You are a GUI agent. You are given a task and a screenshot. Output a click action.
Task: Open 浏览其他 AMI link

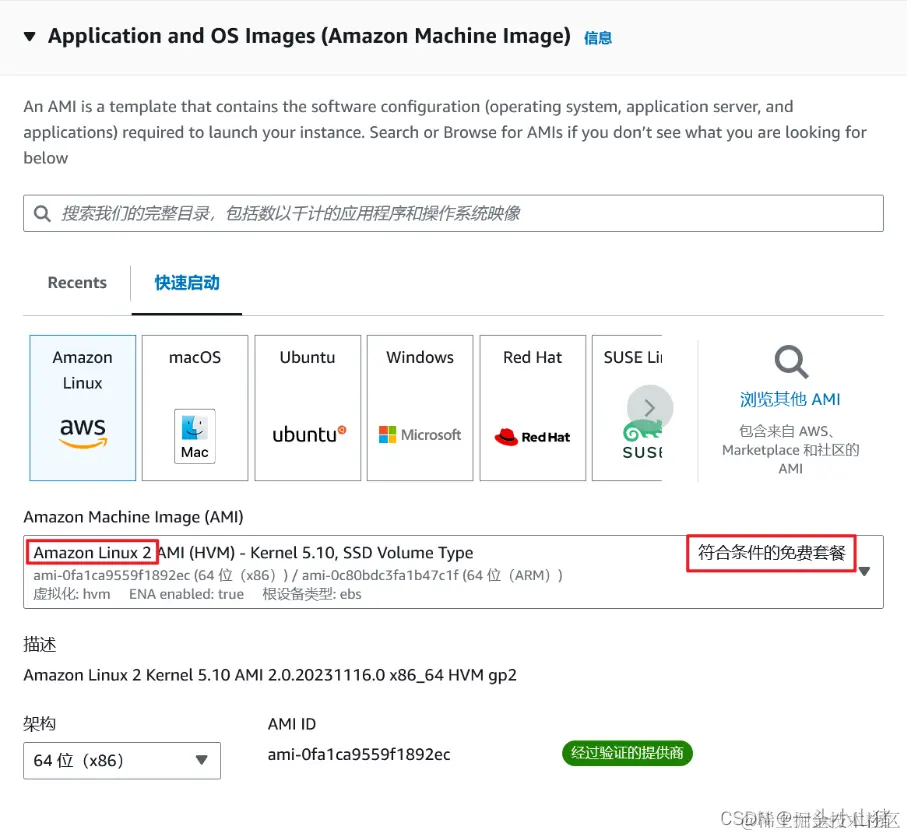[790, 399]
